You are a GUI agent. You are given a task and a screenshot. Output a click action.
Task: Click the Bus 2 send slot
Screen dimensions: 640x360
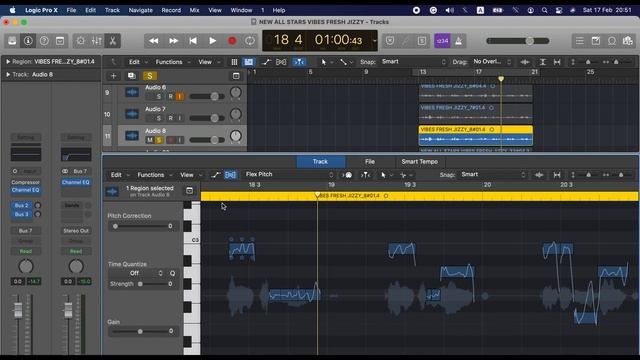(x=22, y=205)
